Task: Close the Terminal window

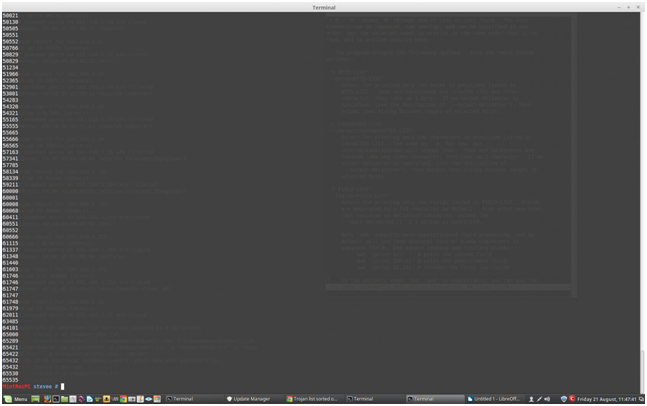Action: point(638,7)
